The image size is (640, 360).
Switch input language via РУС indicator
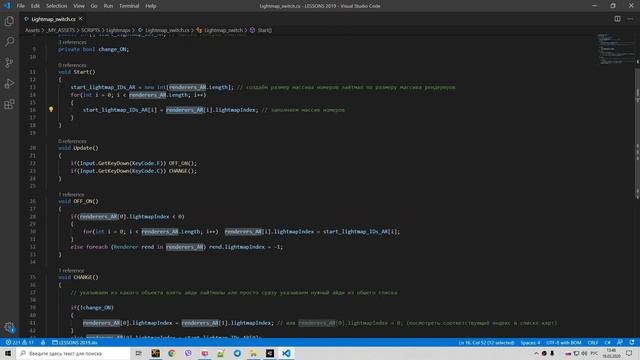[x=594, y=353]
